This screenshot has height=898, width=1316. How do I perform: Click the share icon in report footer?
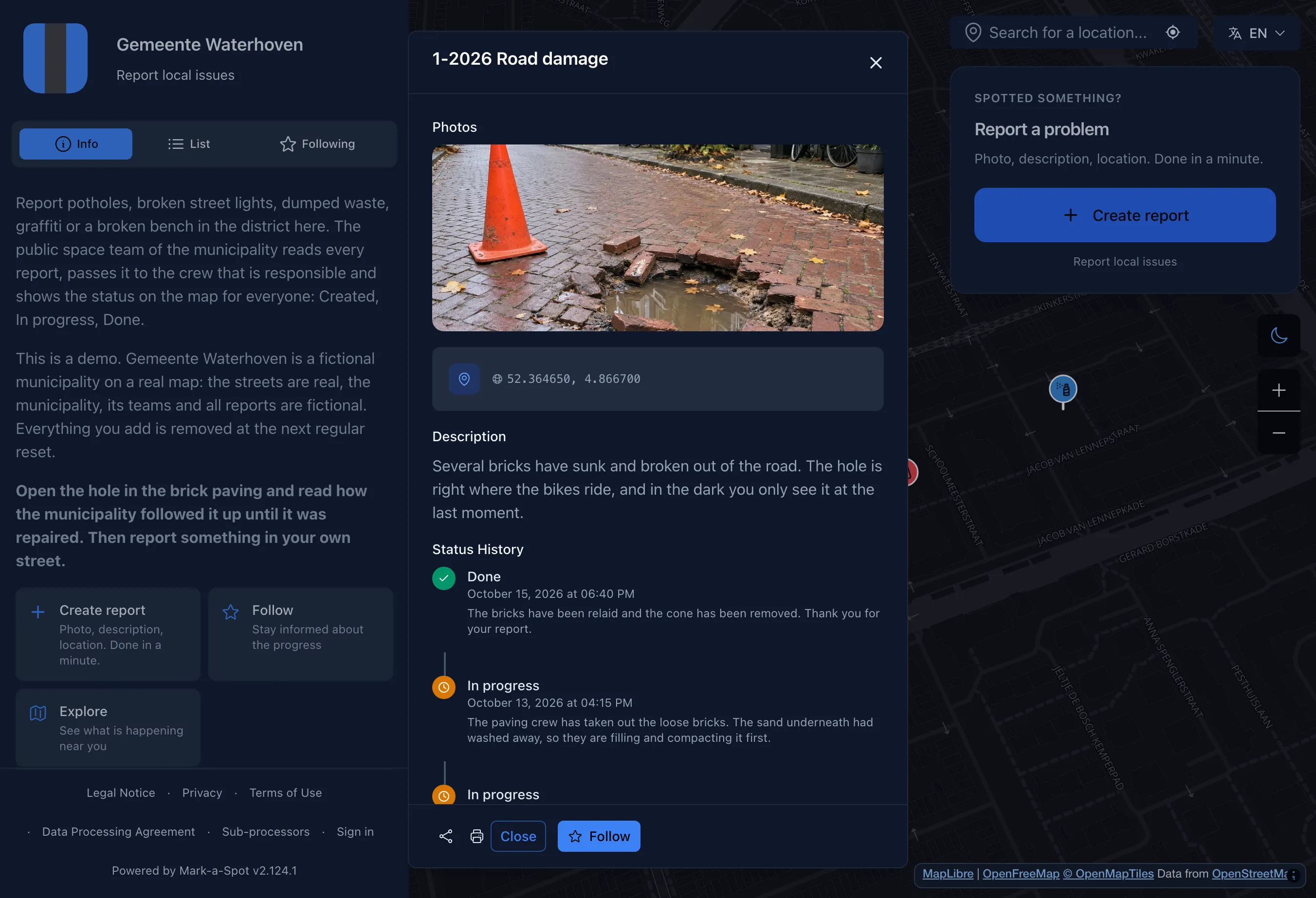pyautogui.click(x=446, y=836)
